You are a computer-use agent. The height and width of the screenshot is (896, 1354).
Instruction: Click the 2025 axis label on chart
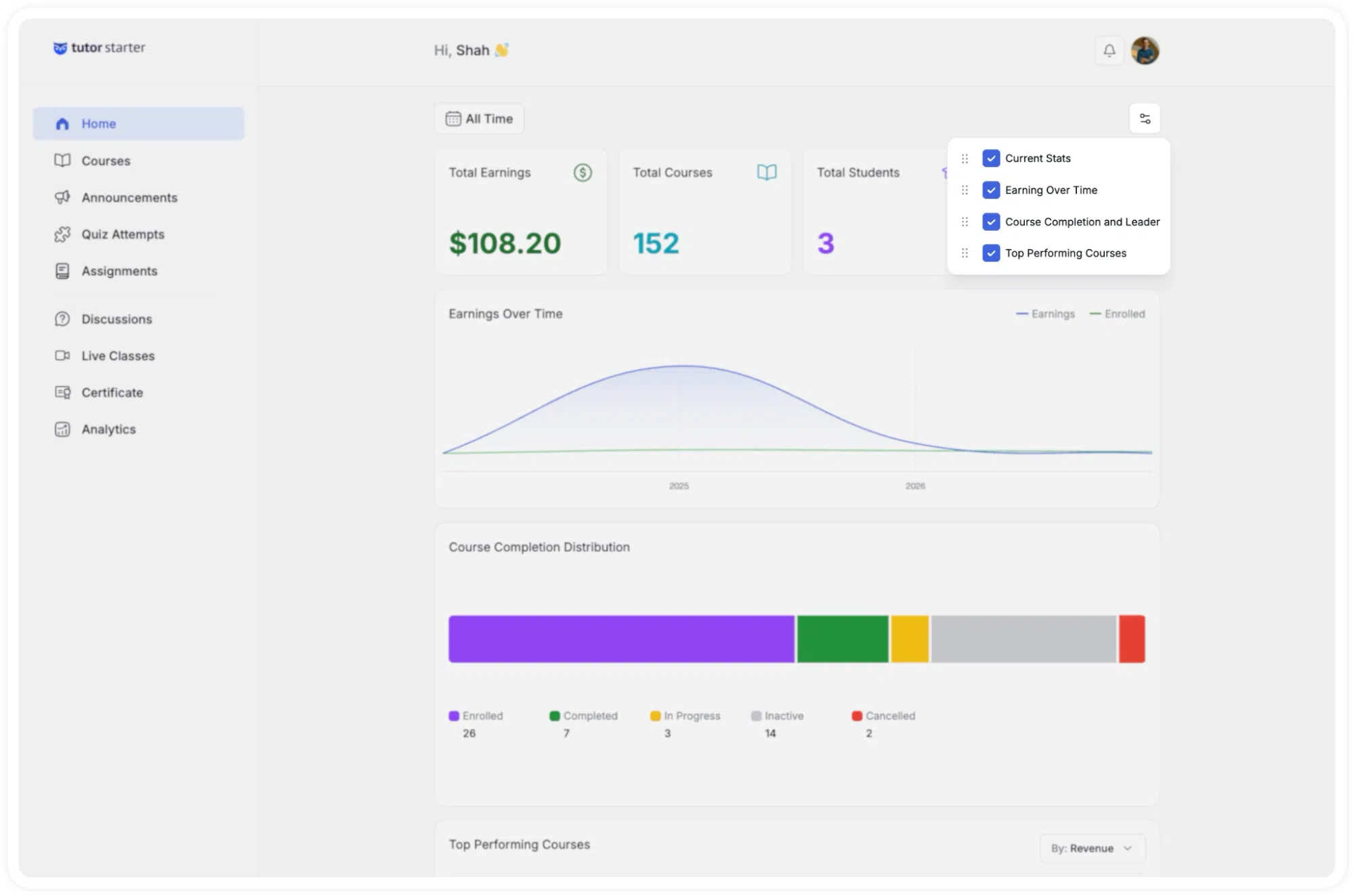pos(679,486)
